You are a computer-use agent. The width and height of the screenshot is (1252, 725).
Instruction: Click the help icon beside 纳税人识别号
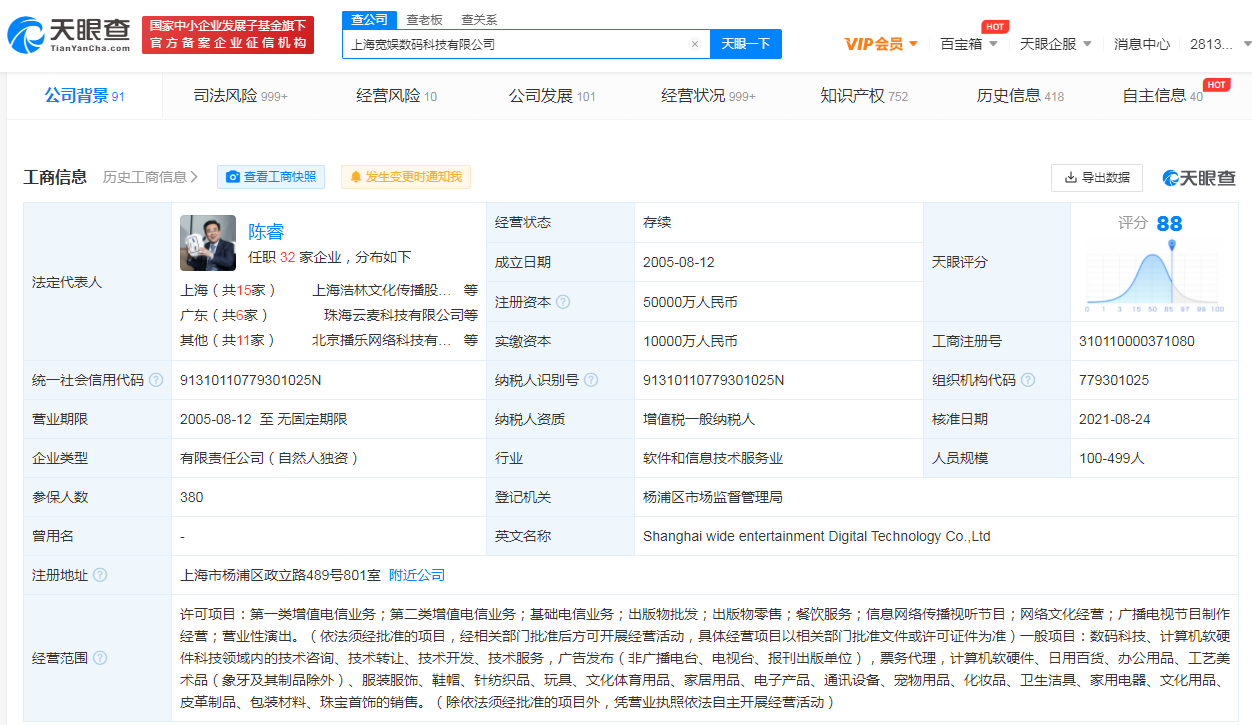point(591,380)
